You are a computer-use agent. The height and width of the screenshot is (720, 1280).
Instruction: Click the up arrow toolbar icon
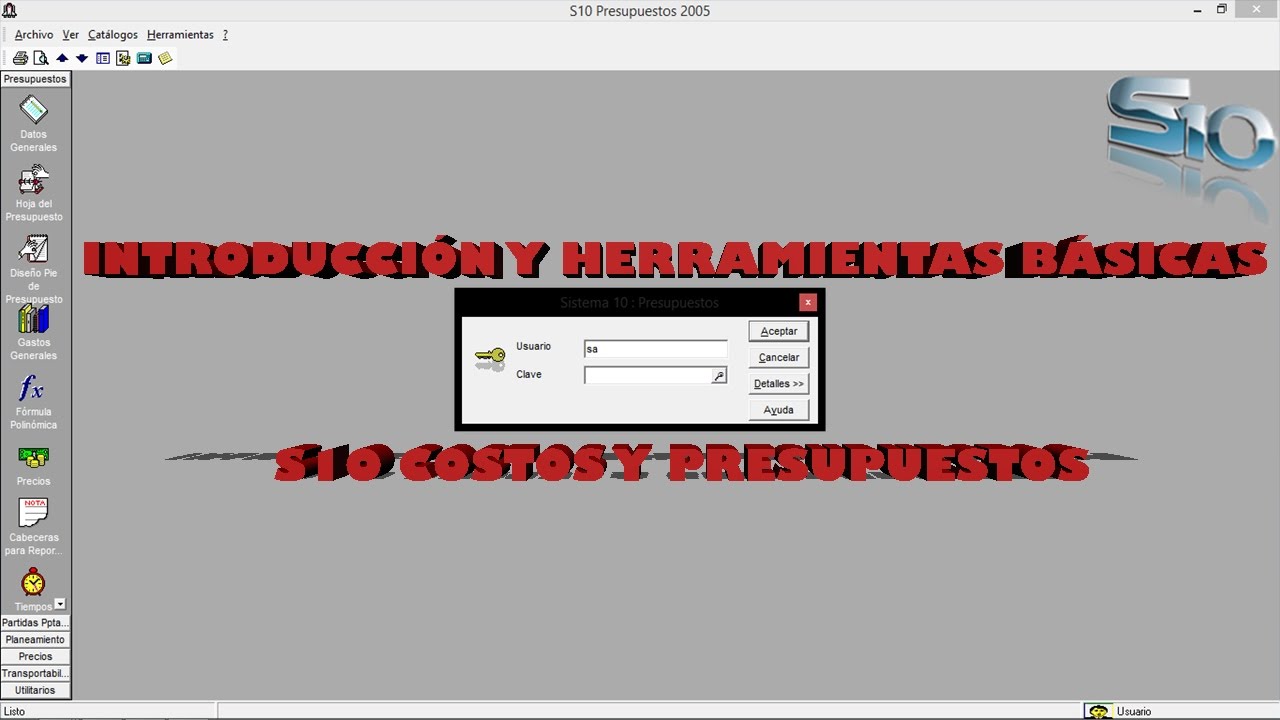click(x=62, y=58)
